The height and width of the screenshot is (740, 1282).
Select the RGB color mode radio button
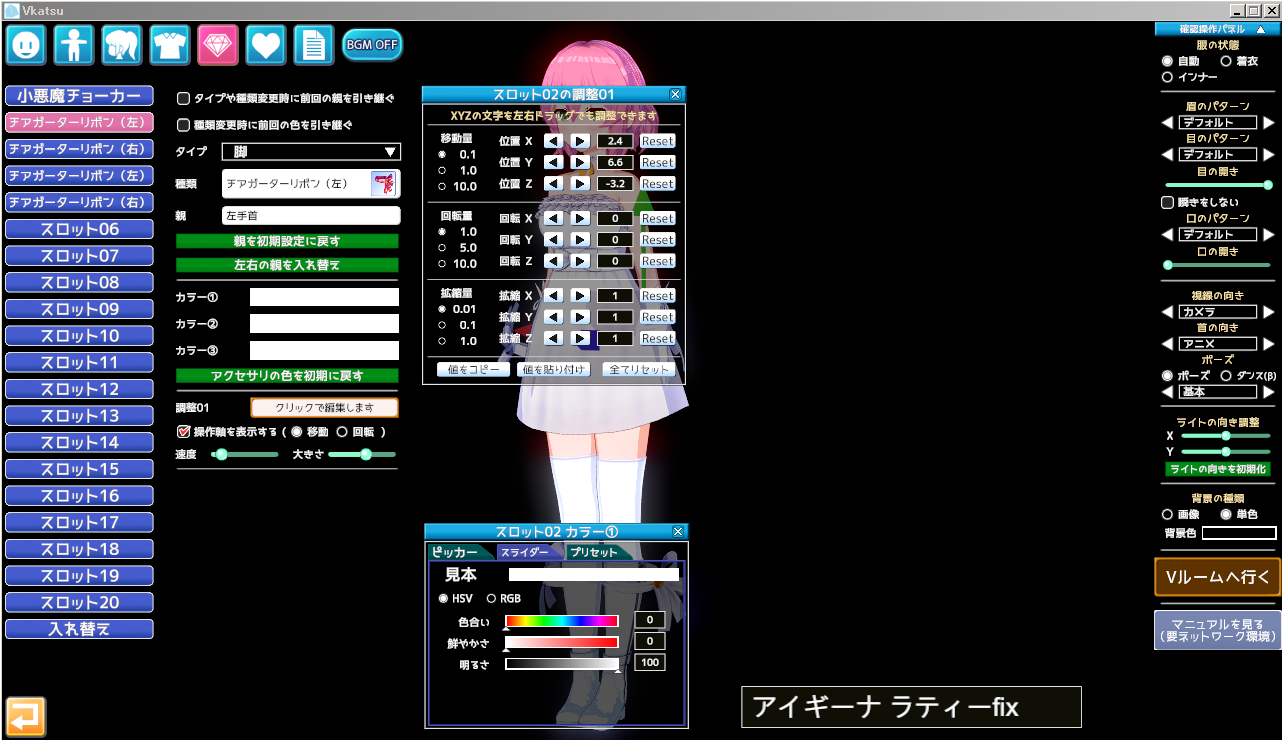tap(491, 599)
